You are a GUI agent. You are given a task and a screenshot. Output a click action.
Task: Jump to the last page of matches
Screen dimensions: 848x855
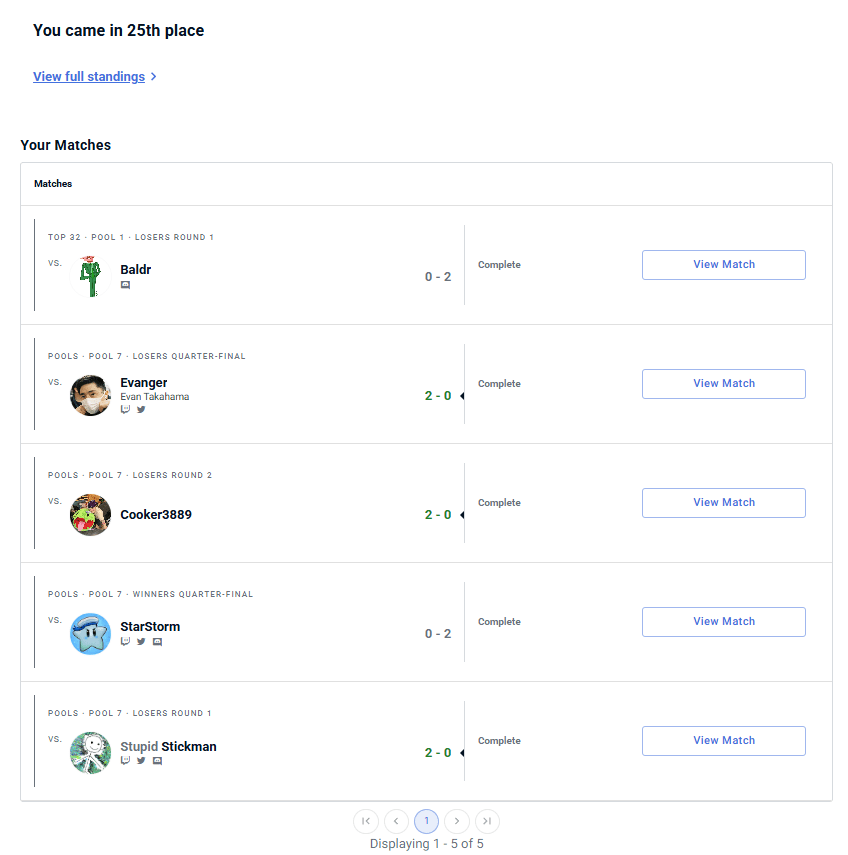click(487, 821)
